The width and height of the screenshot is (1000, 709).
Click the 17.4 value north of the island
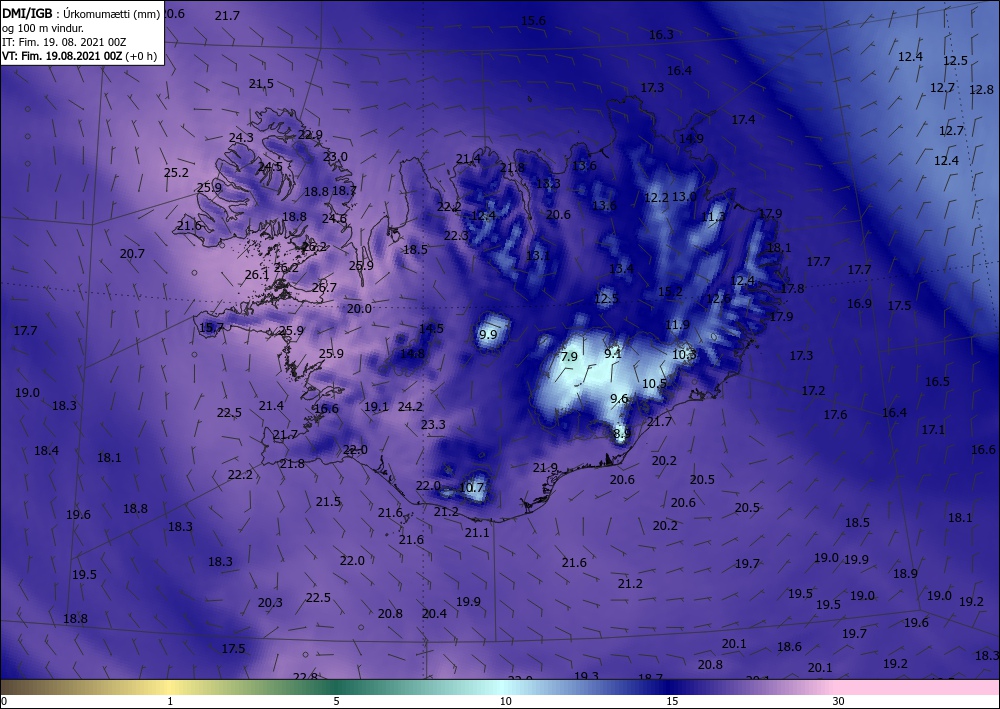743,119
